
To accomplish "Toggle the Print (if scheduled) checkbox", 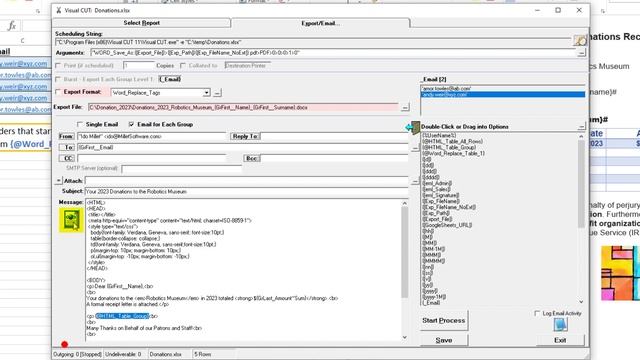I will [58, 65].
